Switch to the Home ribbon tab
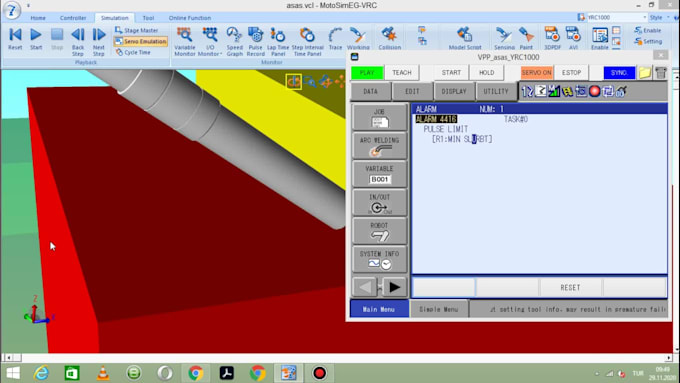 point(38,18)
